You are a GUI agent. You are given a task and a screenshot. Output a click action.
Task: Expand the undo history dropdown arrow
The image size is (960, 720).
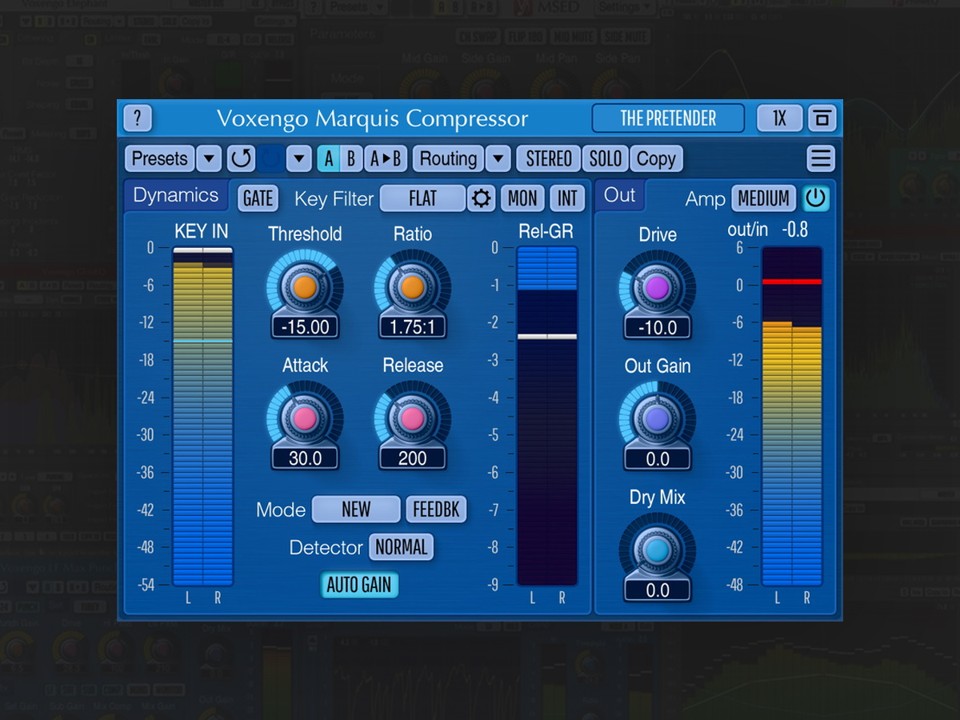point(299,159)
